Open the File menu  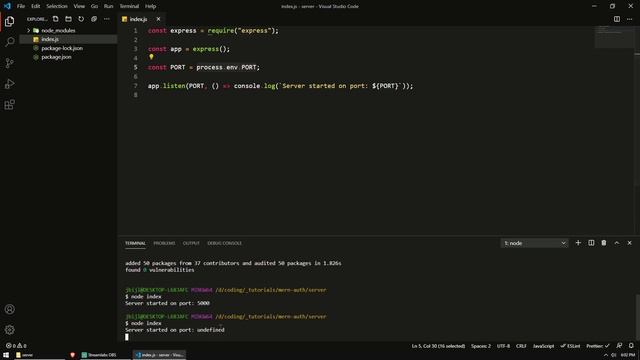coord(21,6)
